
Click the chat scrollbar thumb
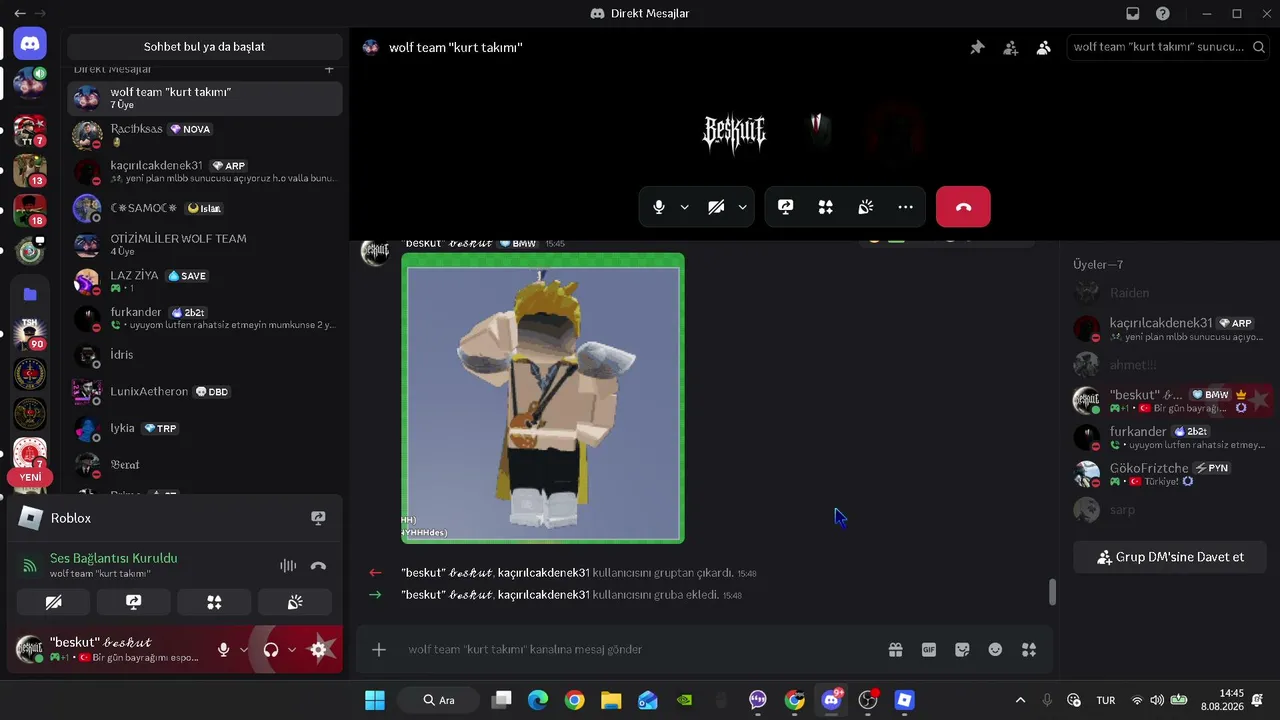pyautogui.click(x=1052, y=592)
